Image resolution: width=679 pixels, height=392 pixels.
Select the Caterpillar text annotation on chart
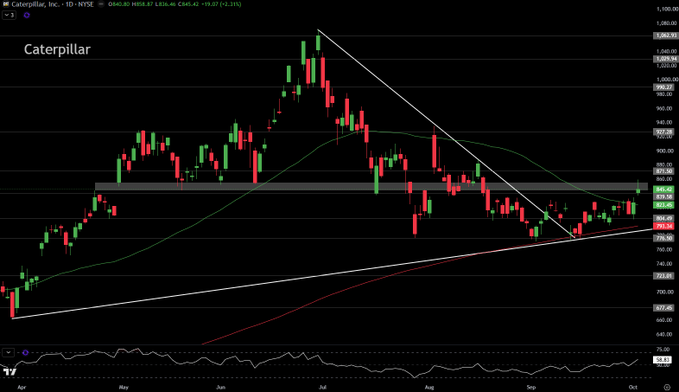(57, 49)
